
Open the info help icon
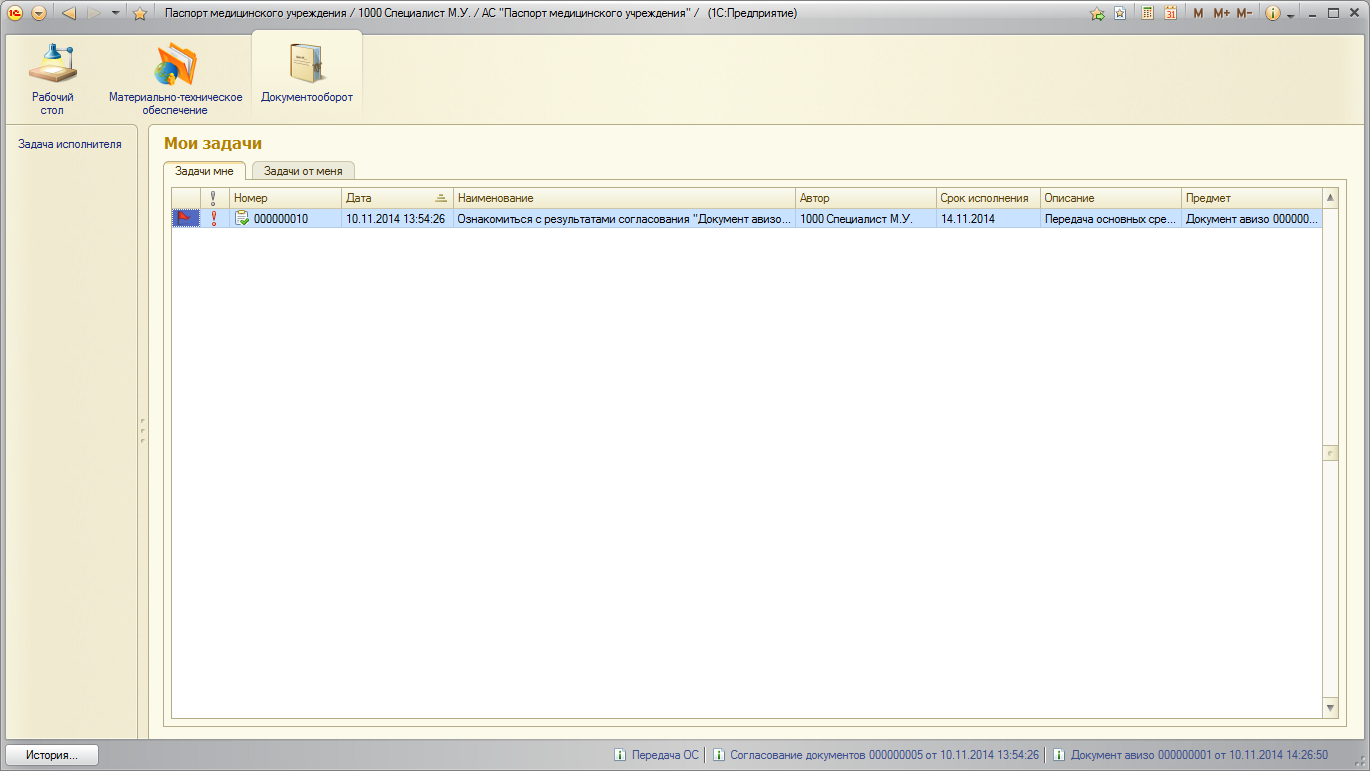[x=1272, y=13]
